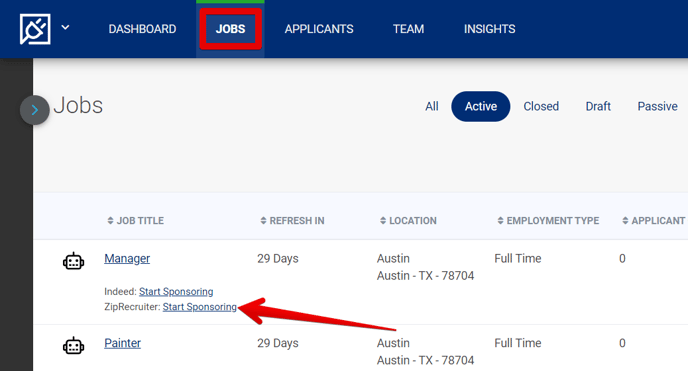This screenshot has width=688, height=371.
Task: Click the robot icon next to Manager
Action: pos(73,261)
